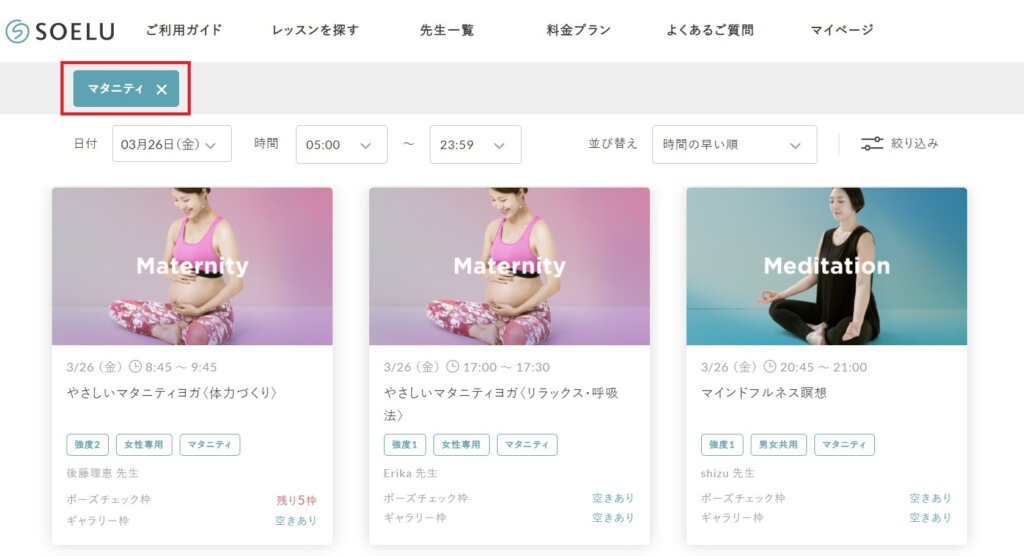Click clock icon on 20:45 lesson
Image resolution: width=1024 pixels, height=556 pixels.
pos(770,367)
